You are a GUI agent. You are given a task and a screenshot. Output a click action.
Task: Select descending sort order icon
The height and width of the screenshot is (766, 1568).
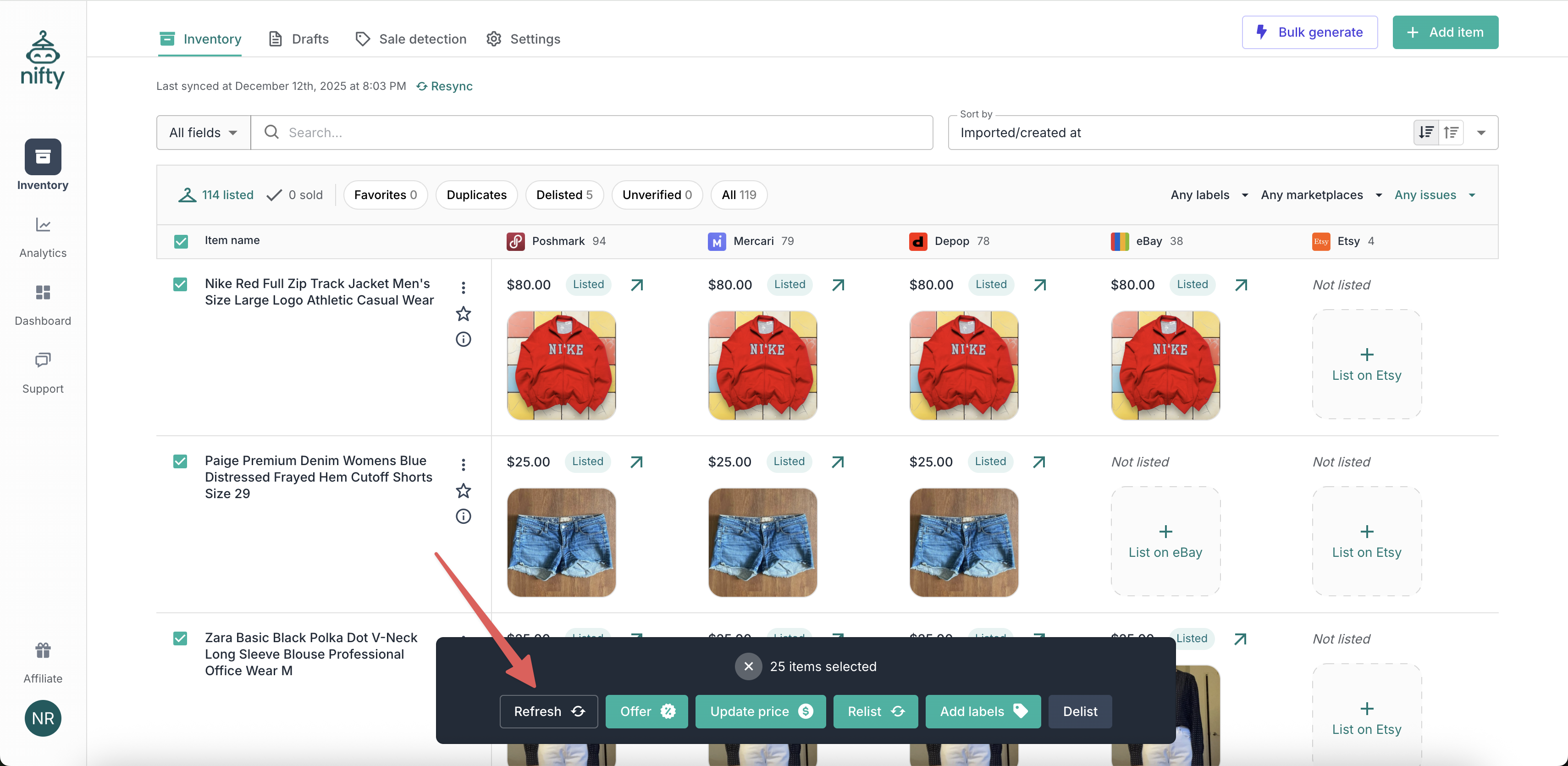click(1425, 132)
